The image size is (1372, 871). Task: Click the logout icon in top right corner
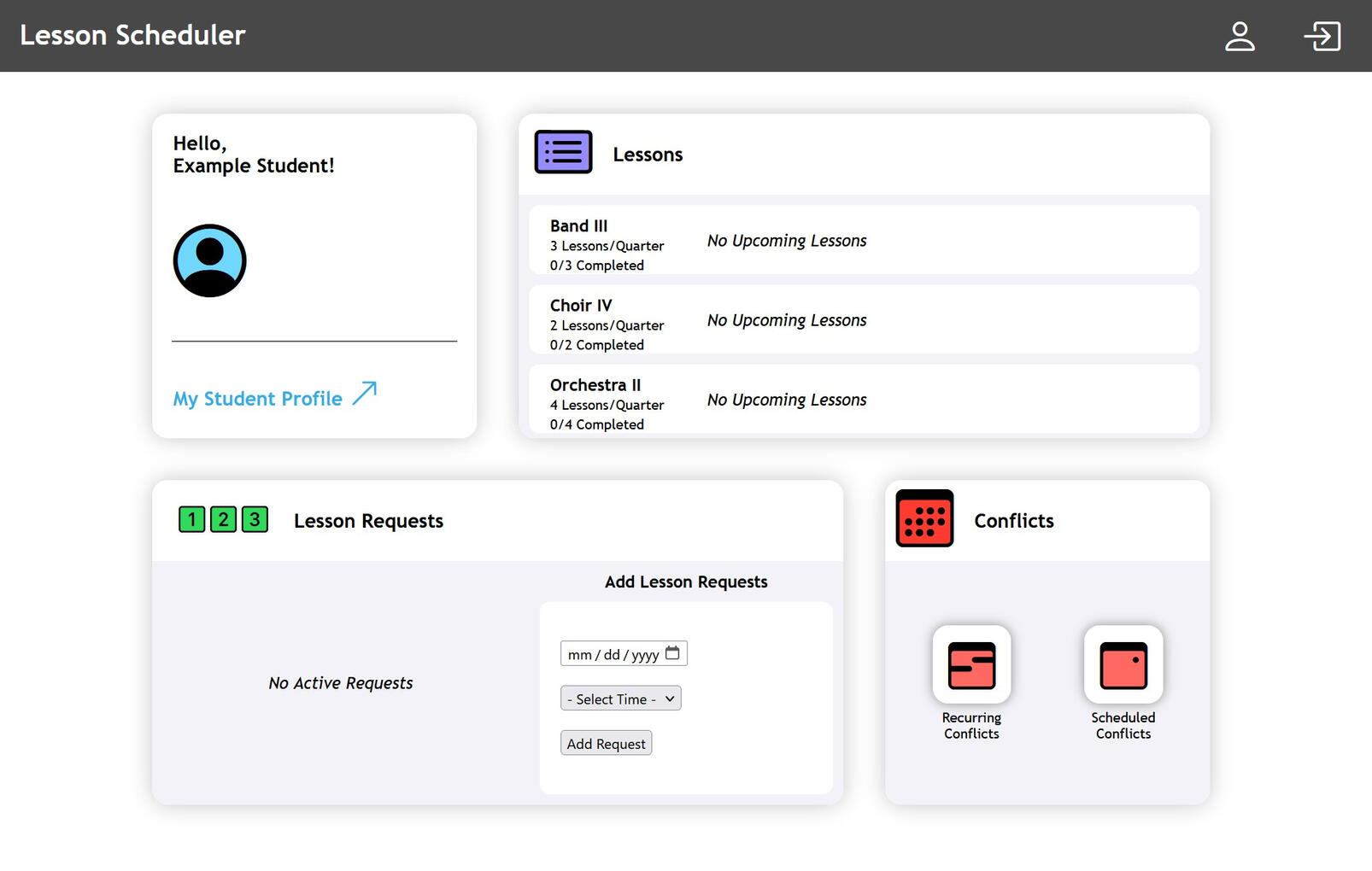pyautogui.click(x=1322, y=36)
